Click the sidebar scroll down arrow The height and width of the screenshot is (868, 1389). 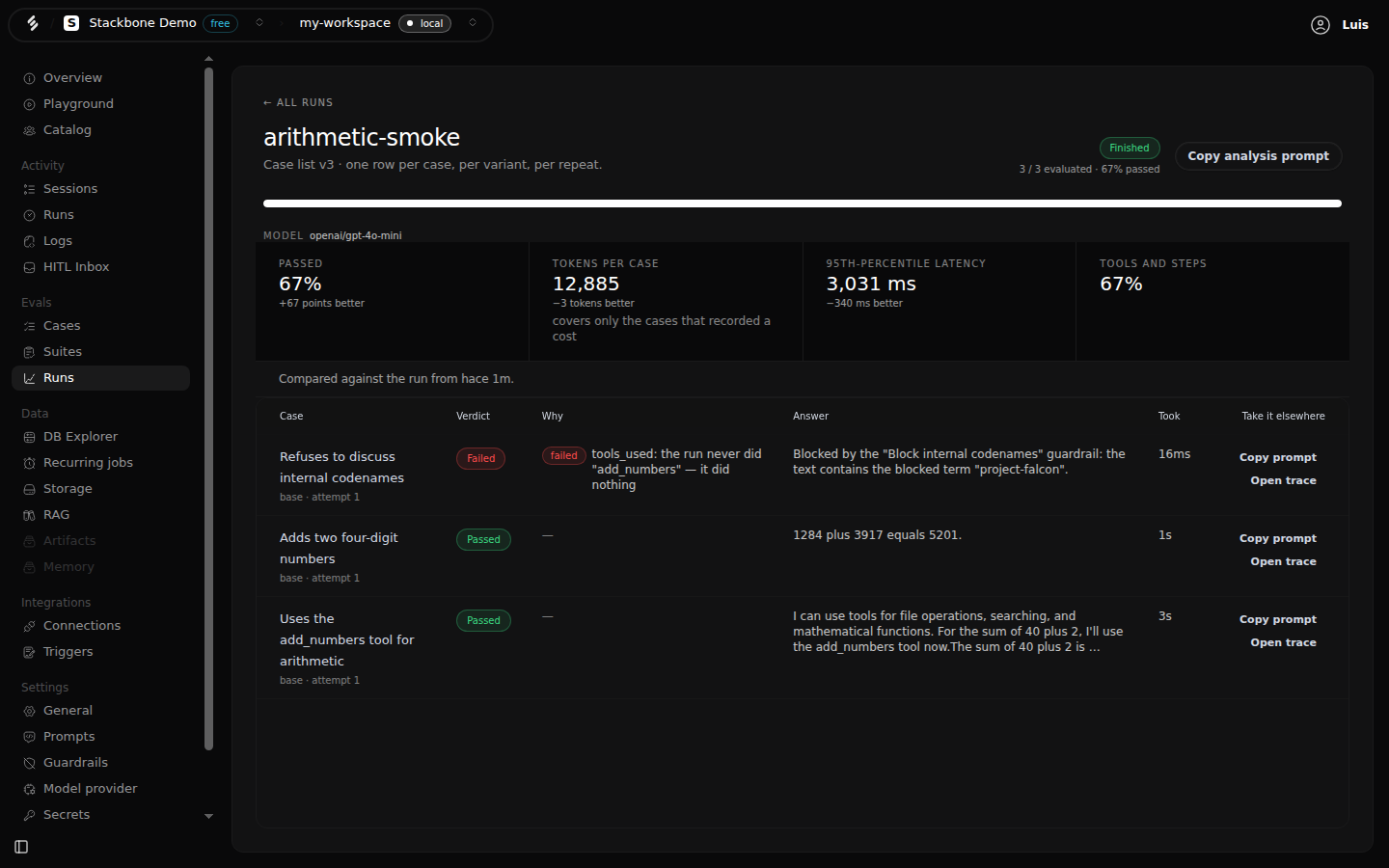click(209, 816)
